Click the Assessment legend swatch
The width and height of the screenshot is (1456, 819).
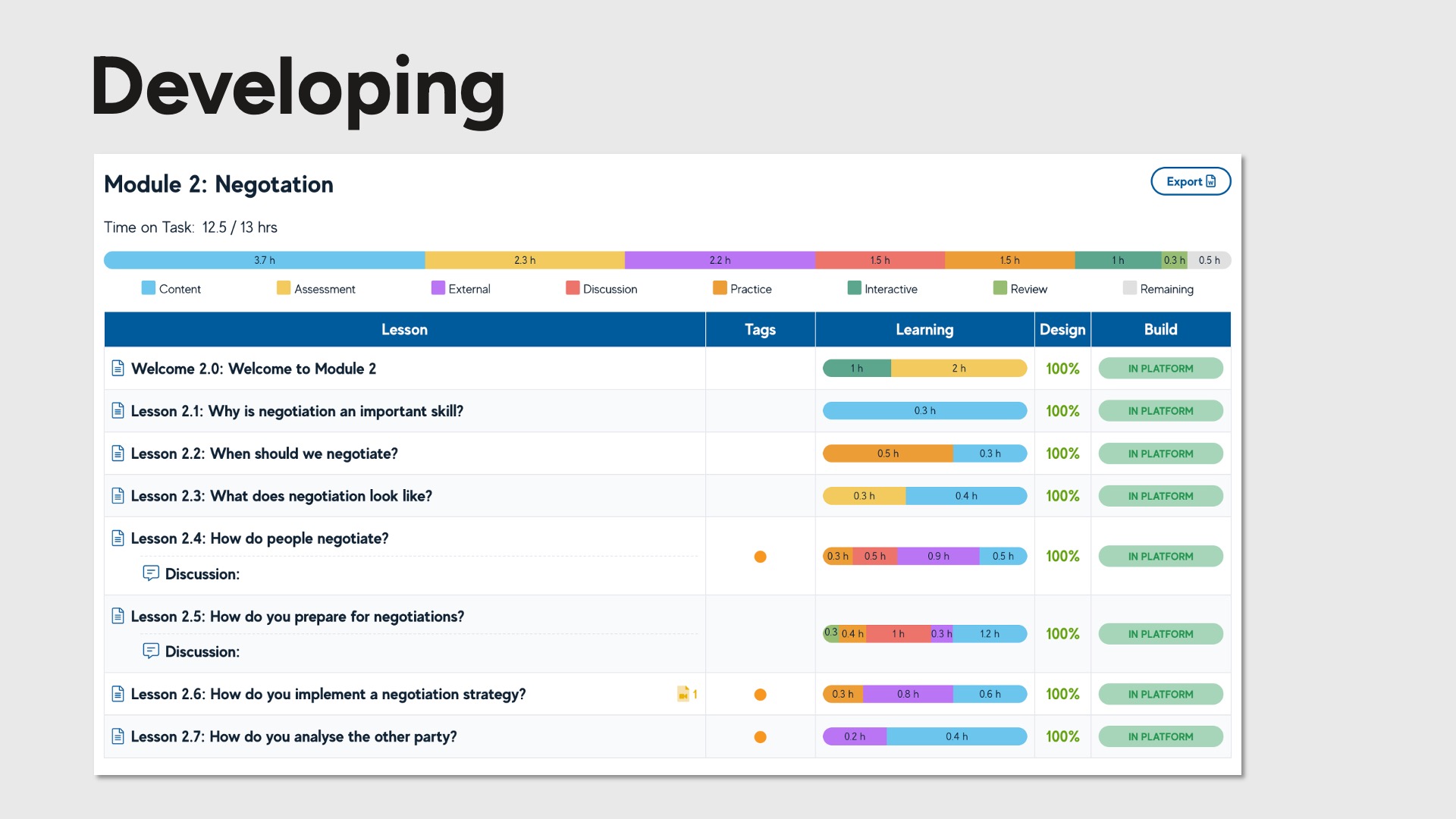pos(284,288)
